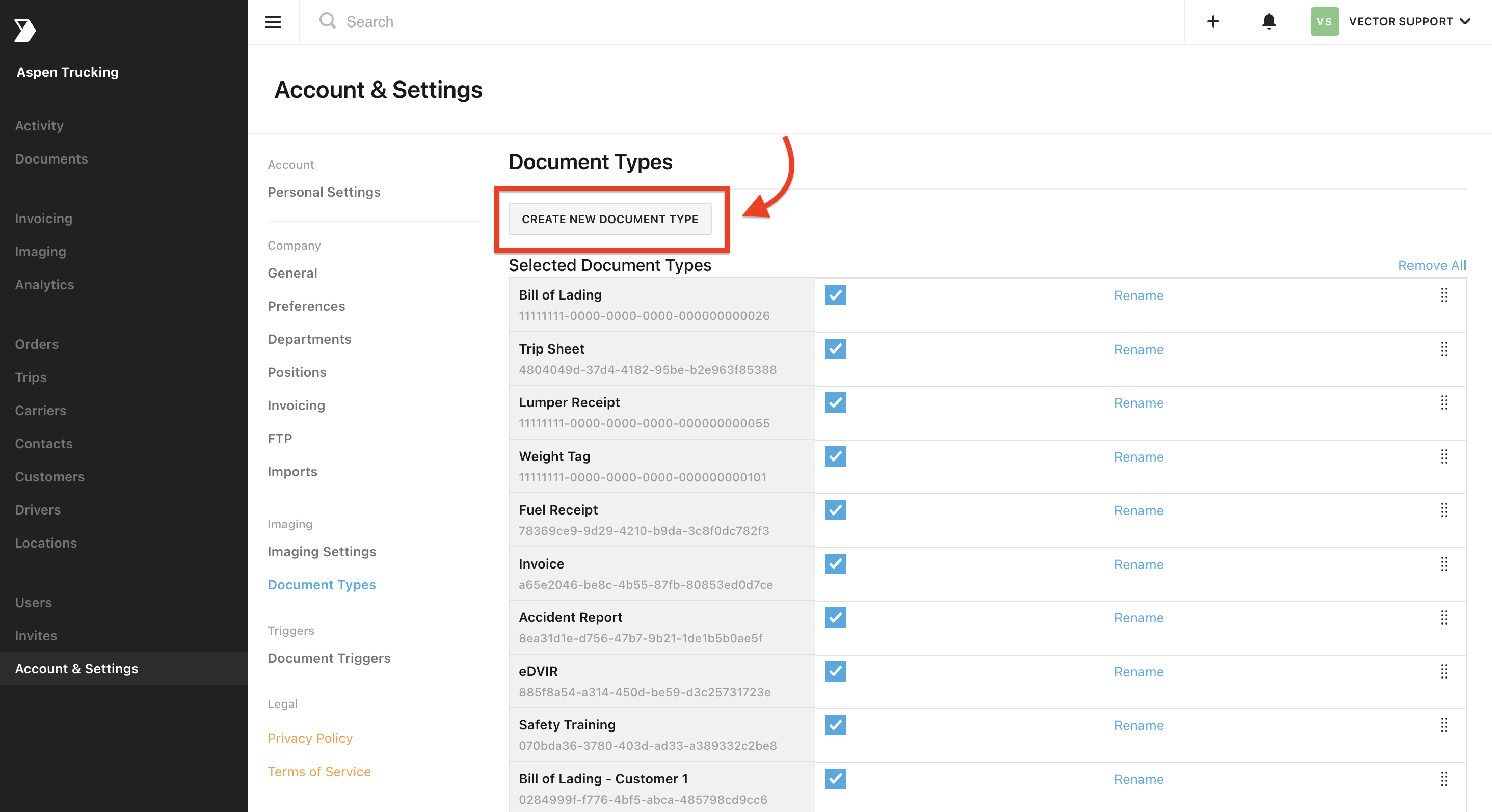Open Positions settings
This screenshot has height=812, width=1492.
(x=297, y=372)
